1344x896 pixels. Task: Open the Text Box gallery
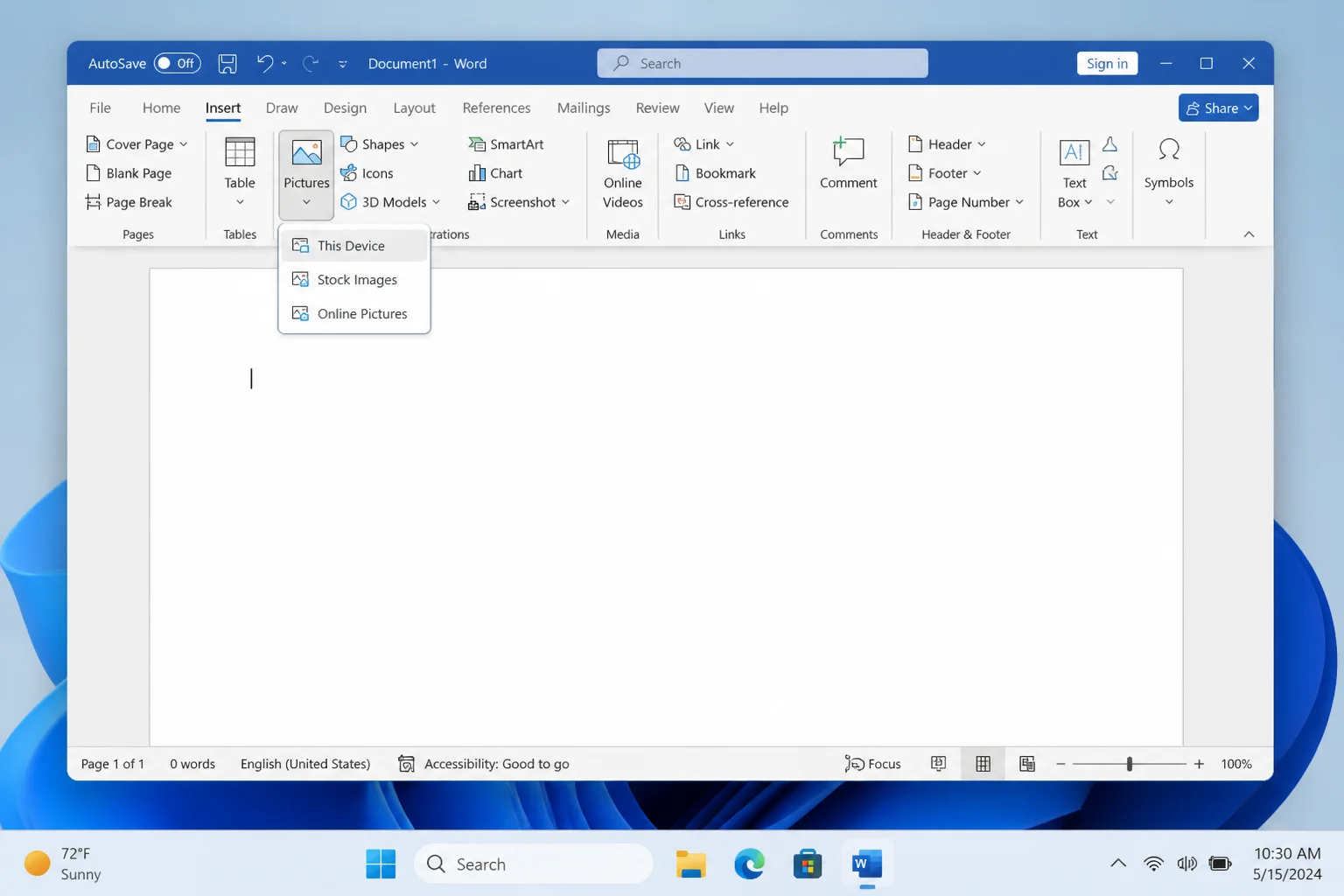pyautogui.click(x=1074, y=173)
